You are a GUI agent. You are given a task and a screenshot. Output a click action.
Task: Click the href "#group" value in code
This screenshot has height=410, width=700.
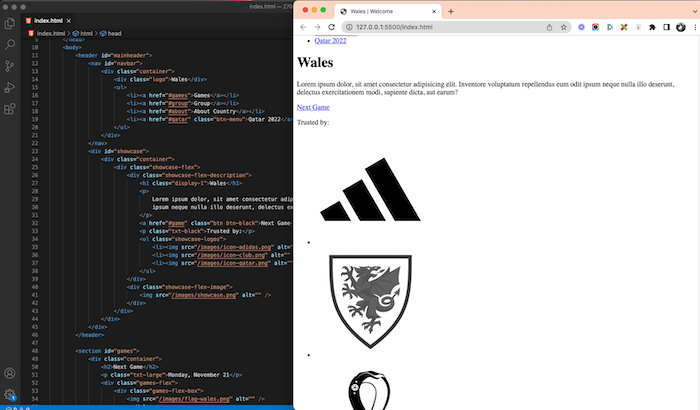coord(178,104)
